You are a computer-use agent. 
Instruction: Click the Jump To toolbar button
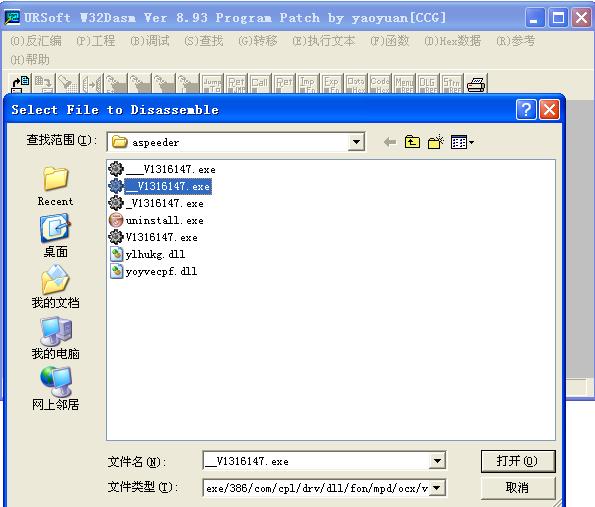[212, 83]
